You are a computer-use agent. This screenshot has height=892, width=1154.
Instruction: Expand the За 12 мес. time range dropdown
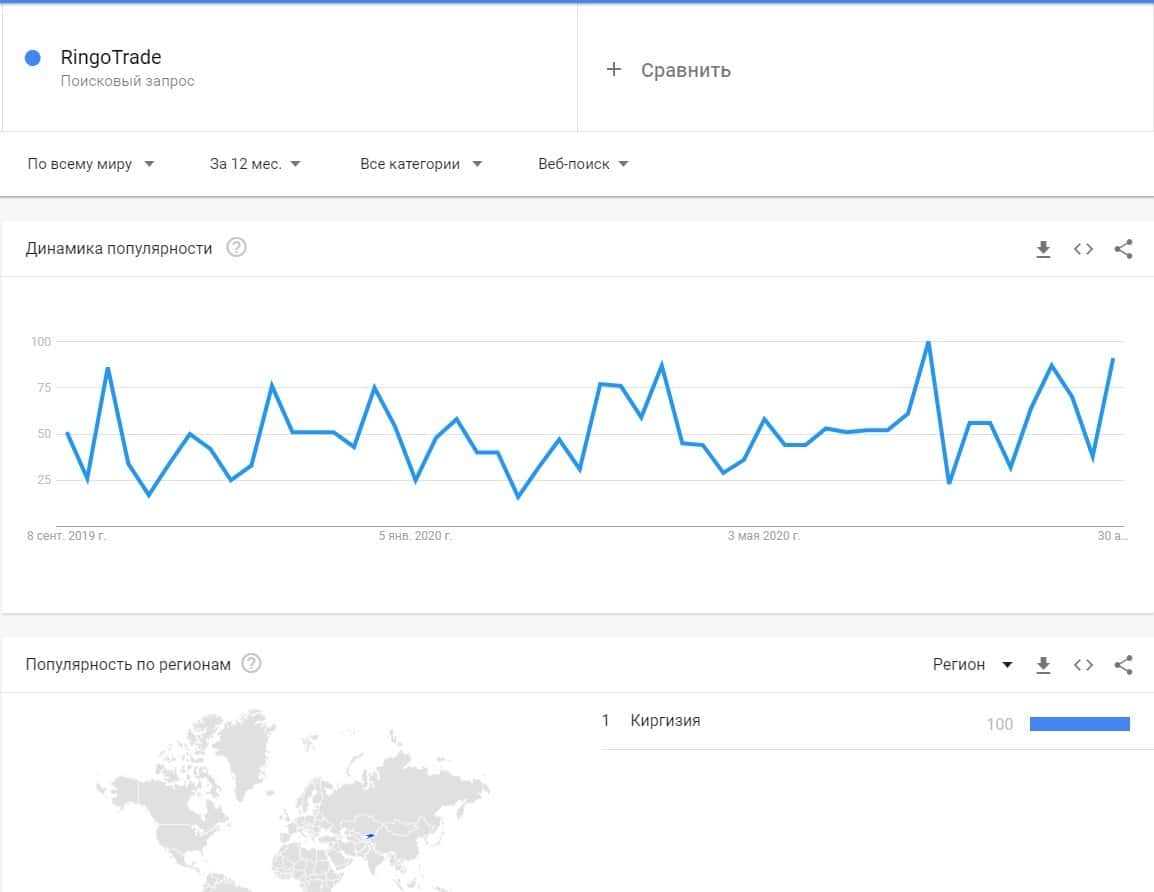(255, 164)
